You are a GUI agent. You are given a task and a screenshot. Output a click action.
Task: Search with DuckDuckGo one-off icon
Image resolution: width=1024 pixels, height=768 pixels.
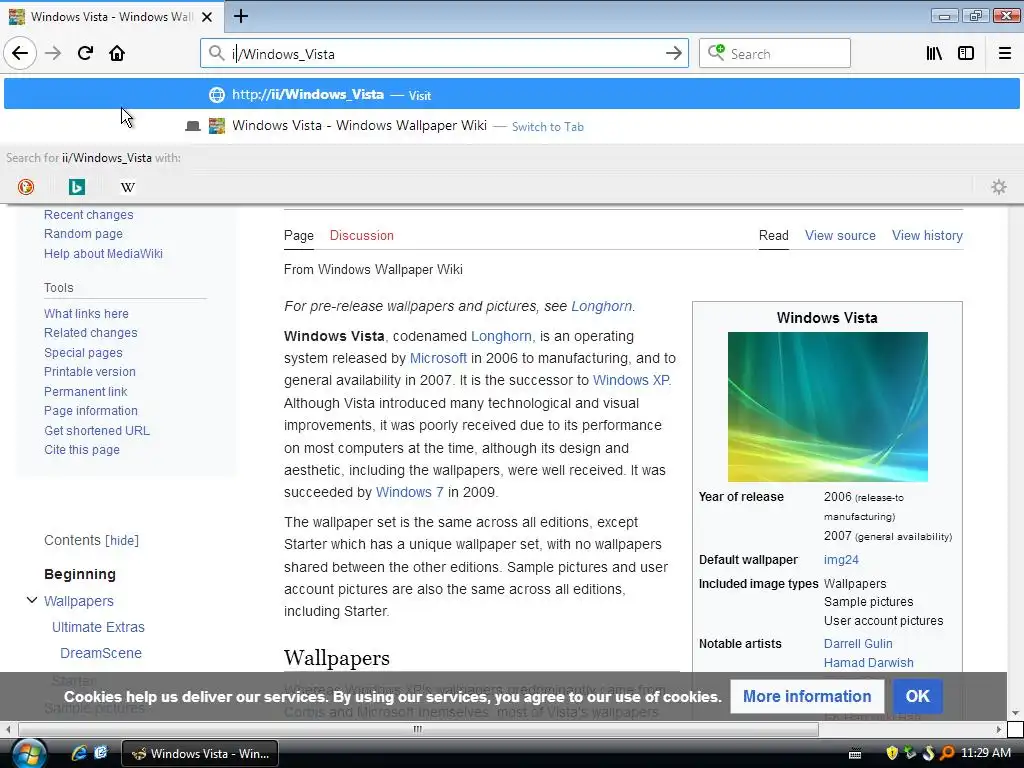25,187
